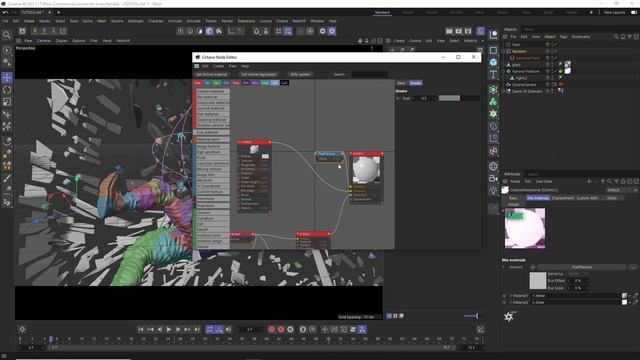
Task: Add a Null object from right palette
Action: (493, 36)
